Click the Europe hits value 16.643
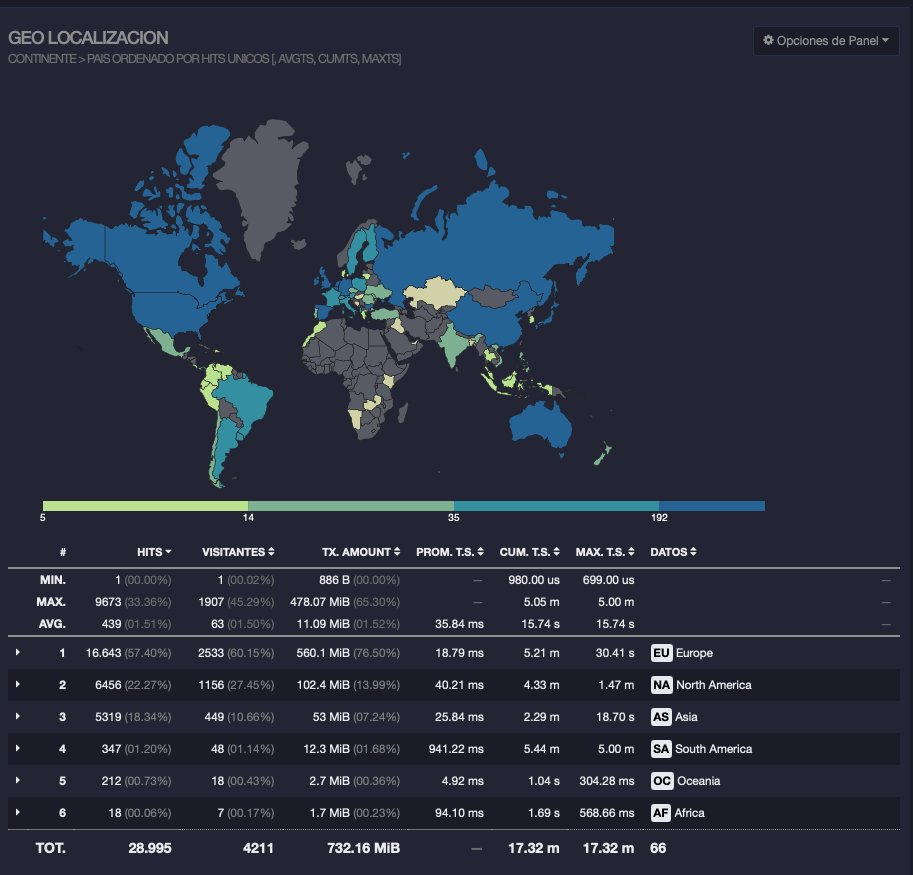The width and height of the screenshot is (913, 875). coord(104,653)
